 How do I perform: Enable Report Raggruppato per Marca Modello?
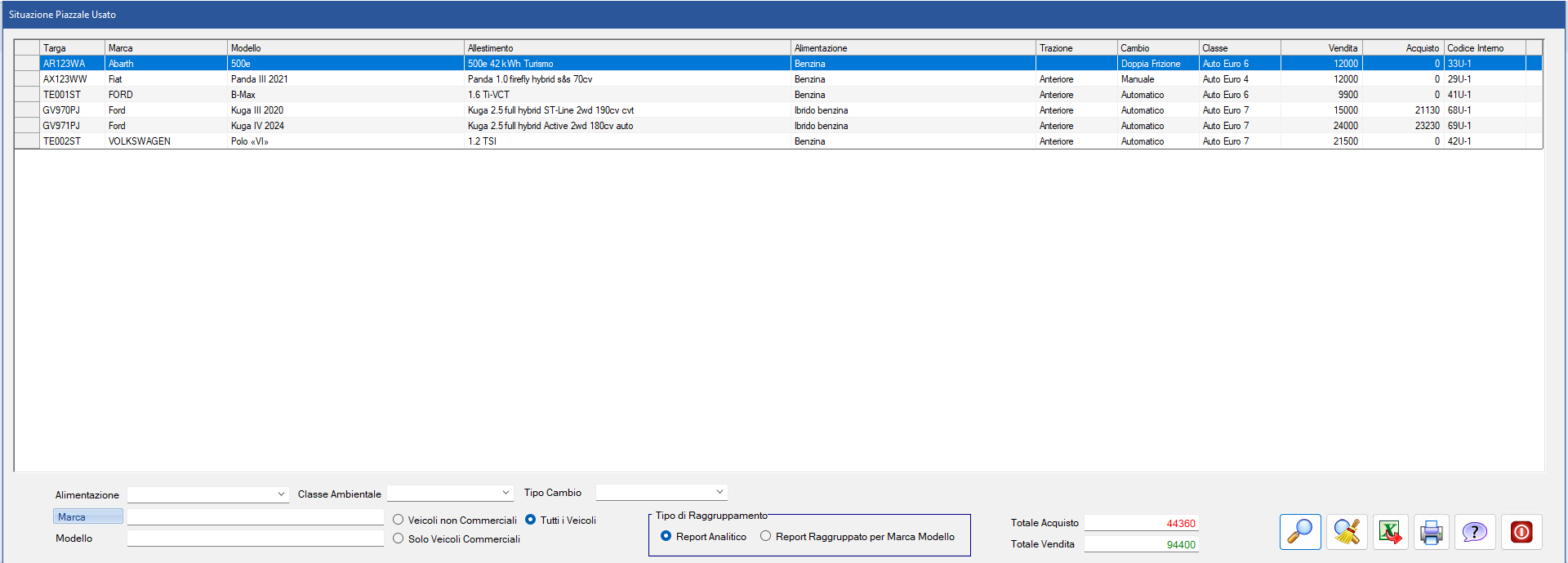pos(765,536)
